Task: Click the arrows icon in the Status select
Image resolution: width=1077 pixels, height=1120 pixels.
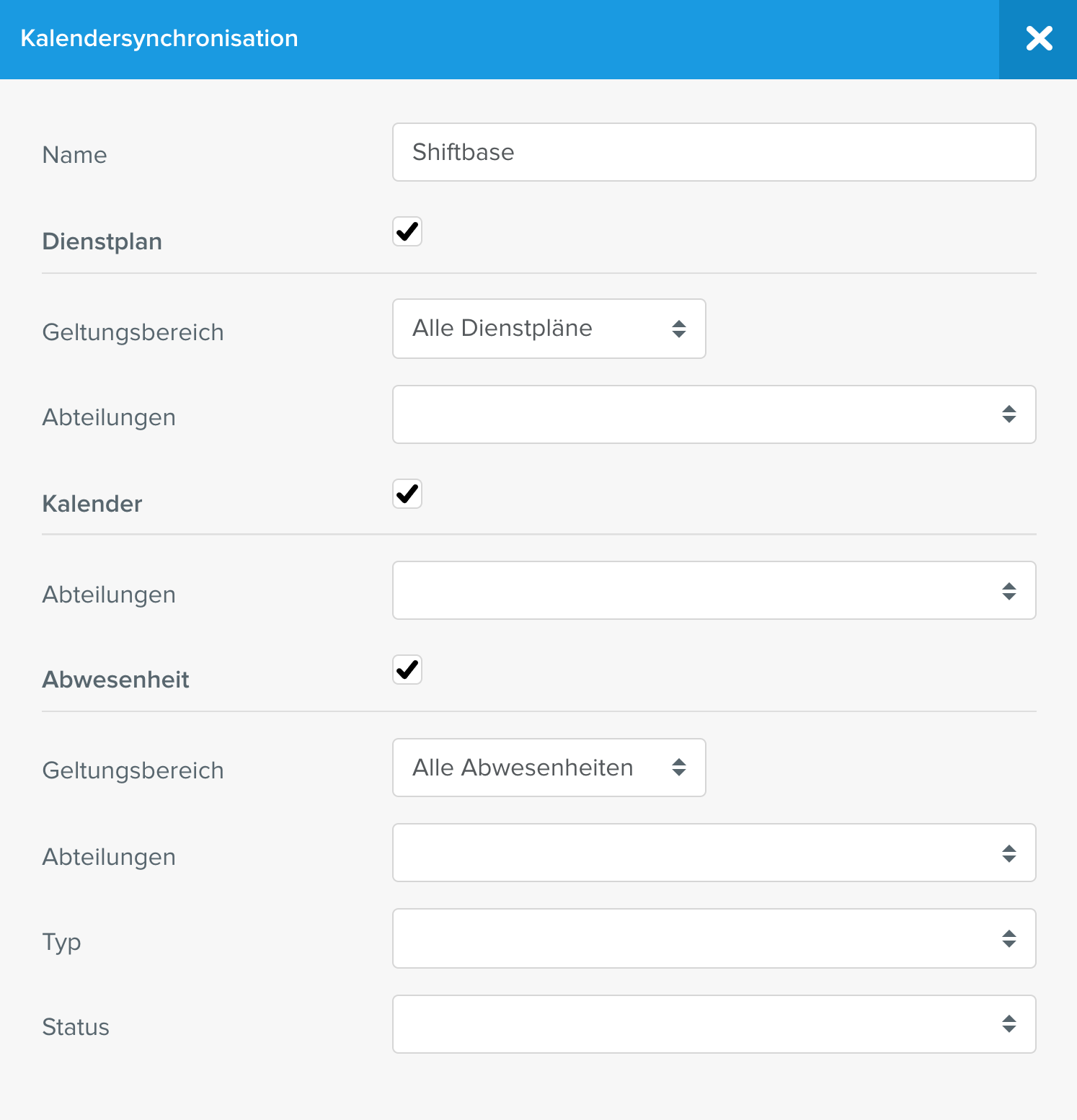Action: coord(1009,1023)
